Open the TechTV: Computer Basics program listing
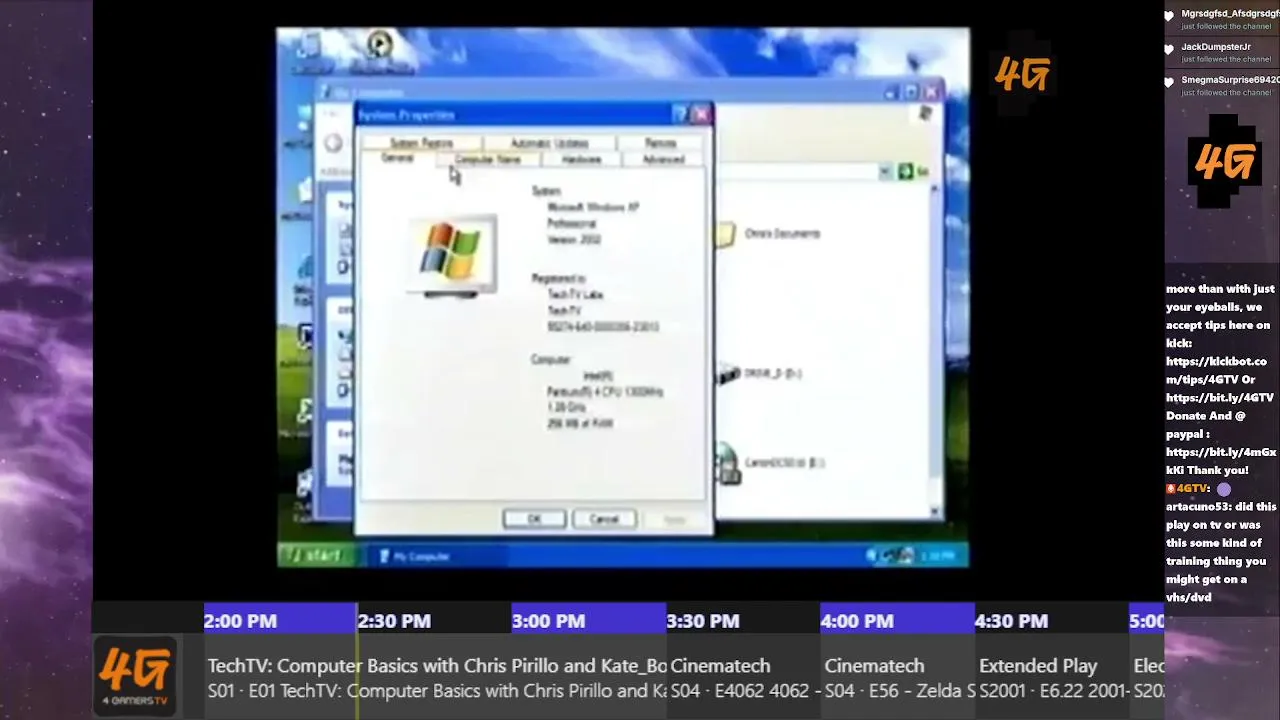 point(435,678)
